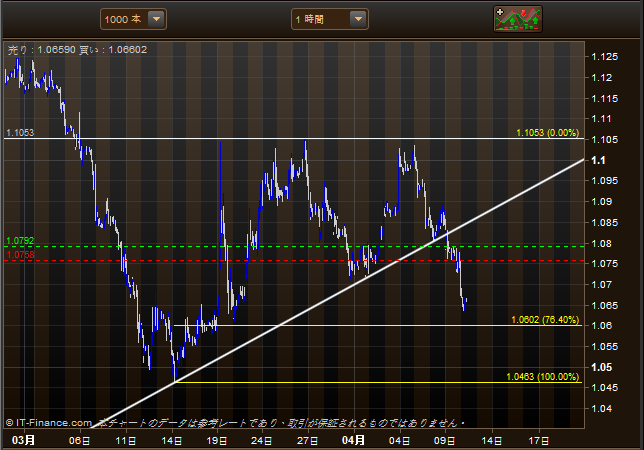Click the 1.0463 (100.00%) Fibonacci label
The width and height of the screenshot is (644, 450).
tap(543, 377)
